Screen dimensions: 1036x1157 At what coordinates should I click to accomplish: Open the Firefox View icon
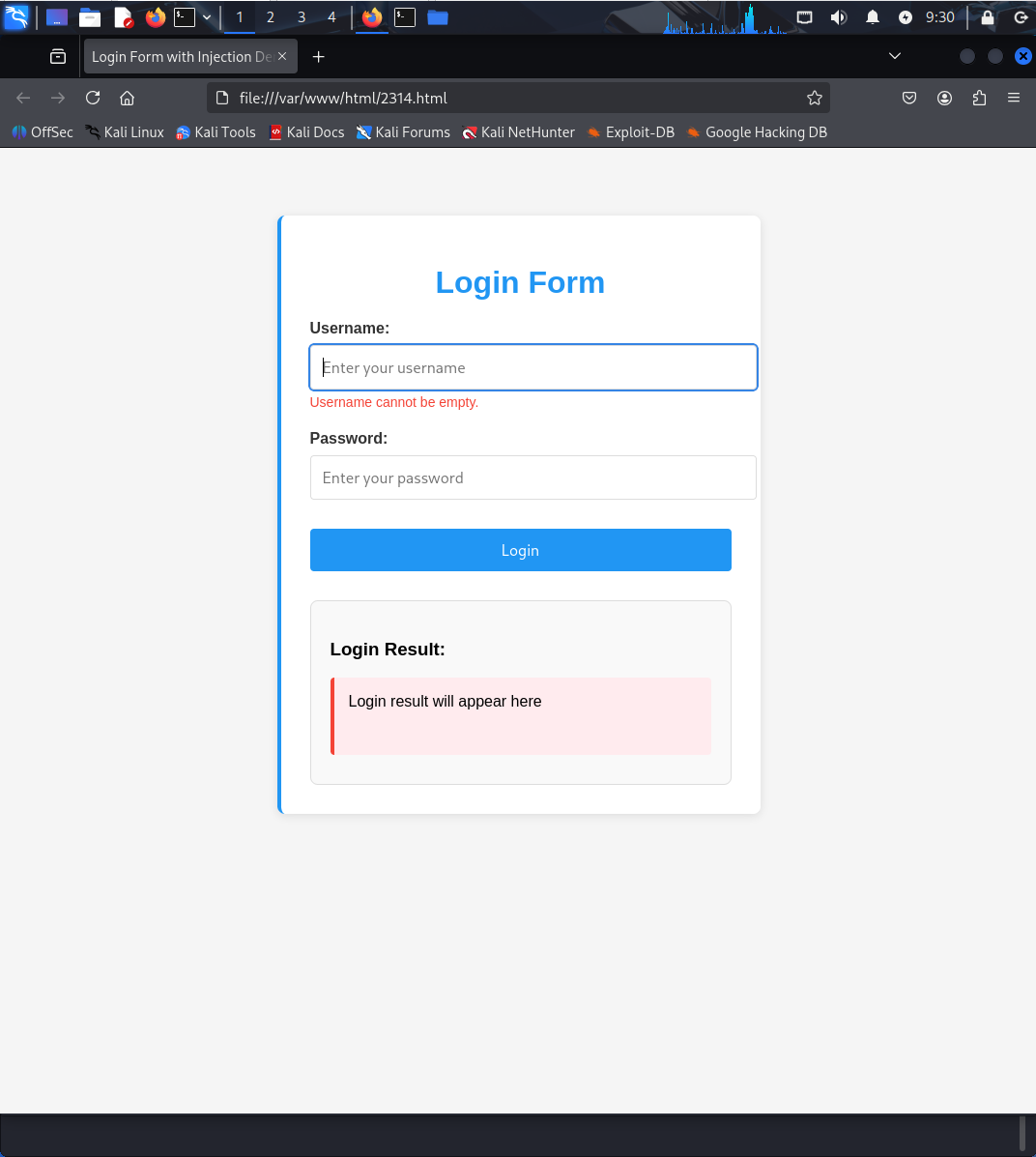58,57
